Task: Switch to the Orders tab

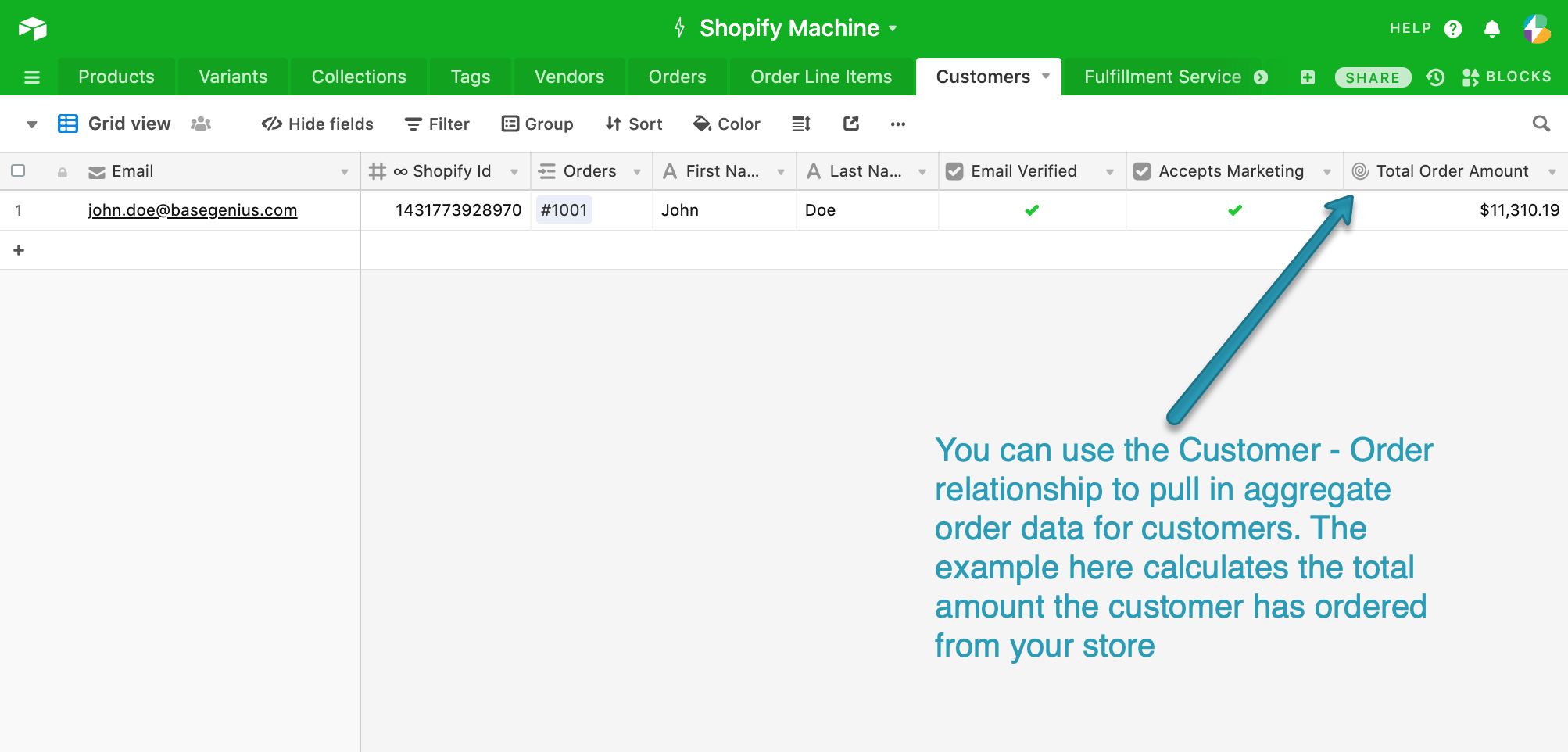Action: (x=678, y=77)
